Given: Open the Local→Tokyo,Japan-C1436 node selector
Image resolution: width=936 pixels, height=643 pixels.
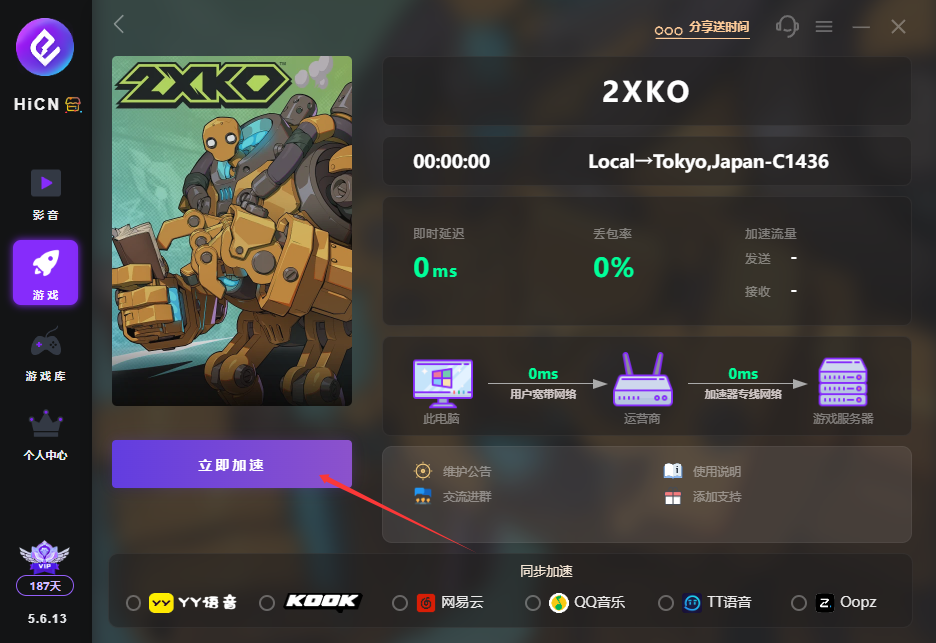Looking at the screenshot, I should [x=708, y=161].
